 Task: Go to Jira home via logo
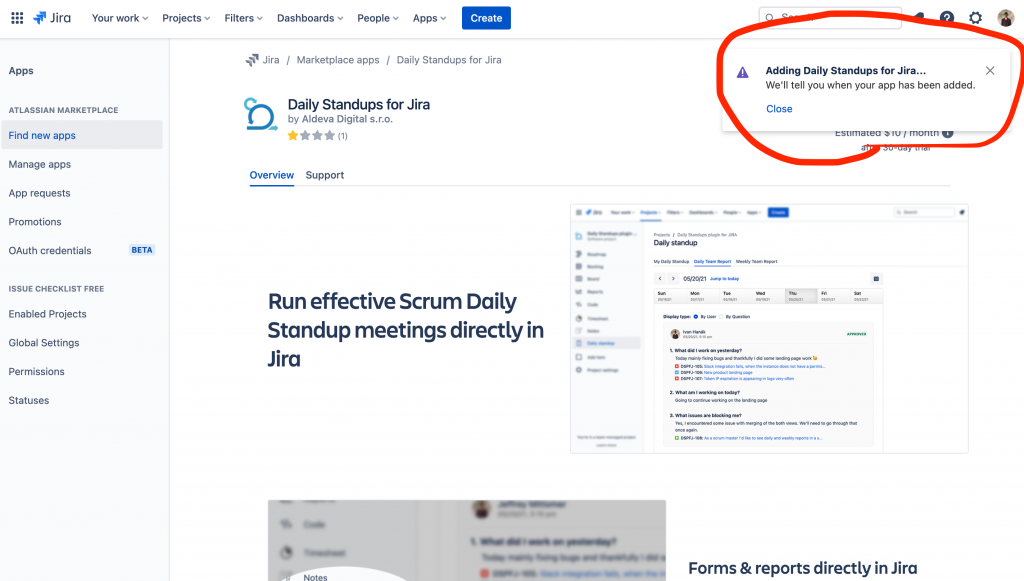(52, 18)
